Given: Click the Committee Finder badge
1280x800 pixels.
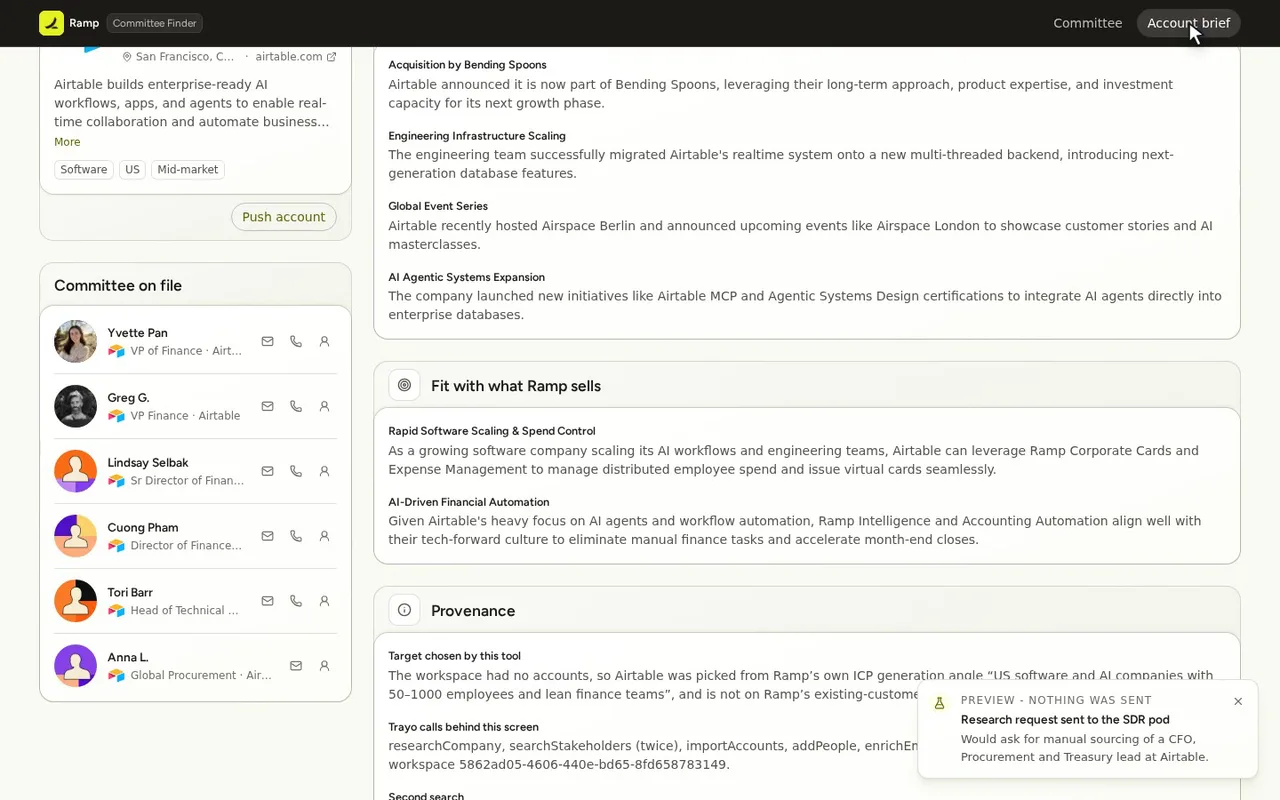Looking at the screenshot, I should [154, 23].
